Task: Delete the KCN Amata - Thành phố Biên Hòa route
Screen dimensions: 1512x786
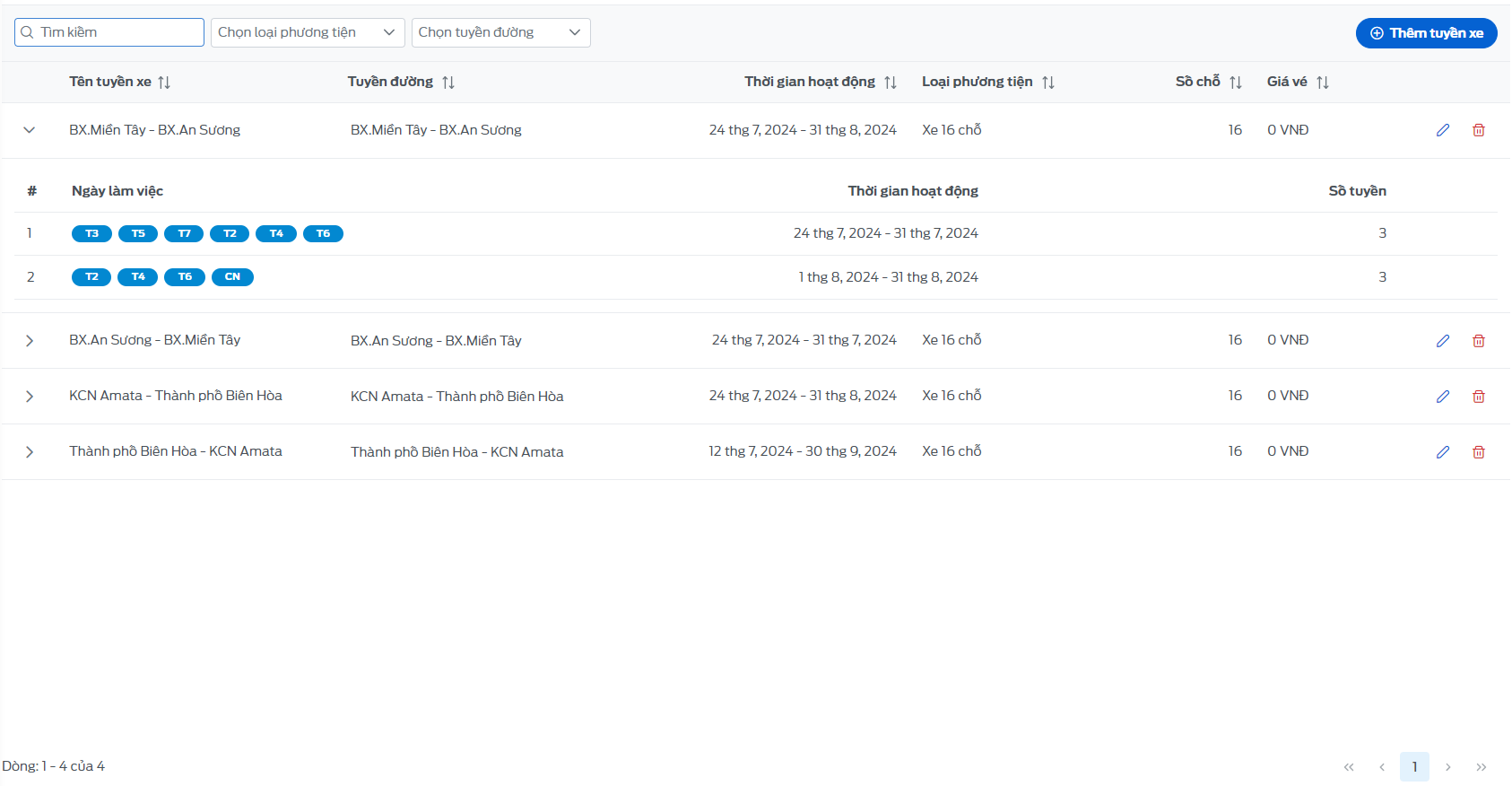Action: coord(1479,397)
